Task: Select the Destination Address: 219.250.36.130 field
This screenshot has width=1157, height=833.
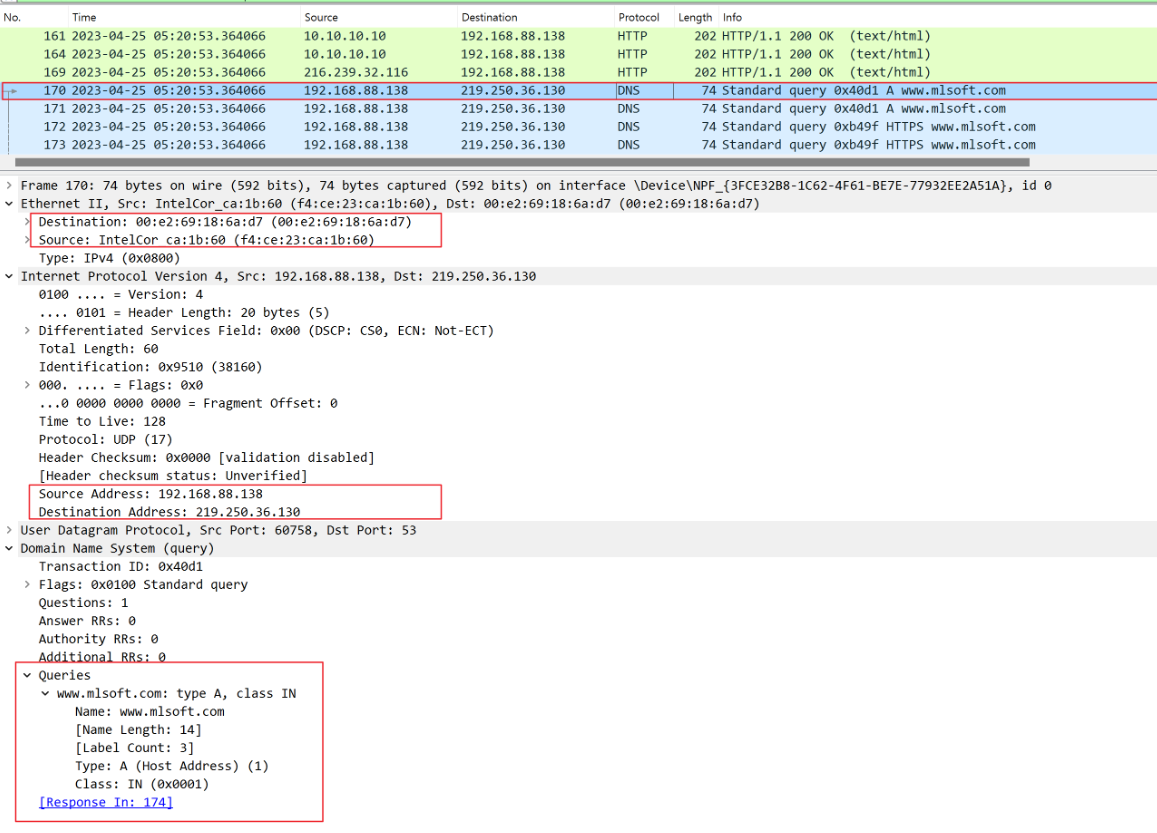Action: 169,512
